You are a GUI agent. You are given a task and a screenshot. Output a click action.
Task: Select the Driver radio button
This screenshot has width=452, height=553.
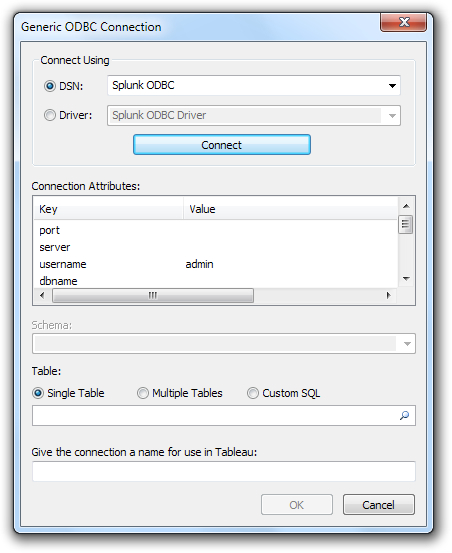(50, 115)
